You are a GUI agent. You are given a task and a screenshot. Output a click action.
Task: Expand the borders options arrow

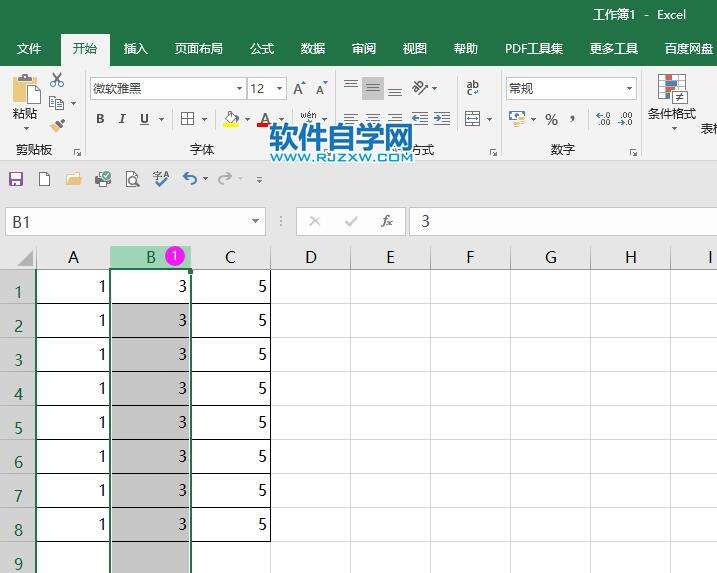(x=204, y=119)
